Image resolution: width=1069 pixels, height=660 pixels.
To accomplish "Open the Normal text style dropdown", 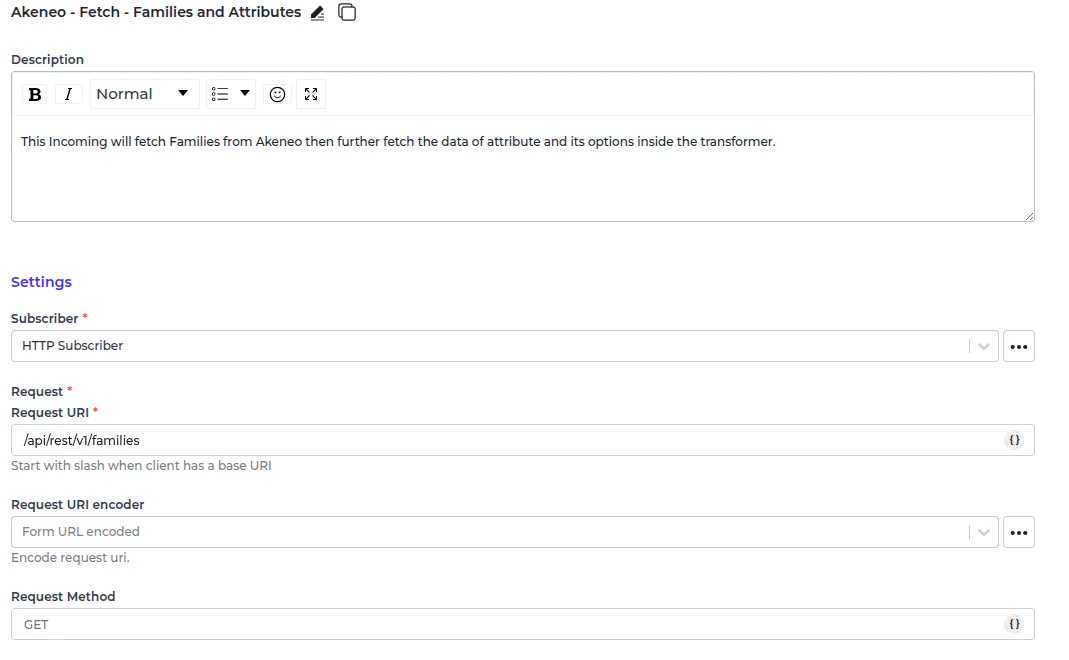I will pos(144,94).
